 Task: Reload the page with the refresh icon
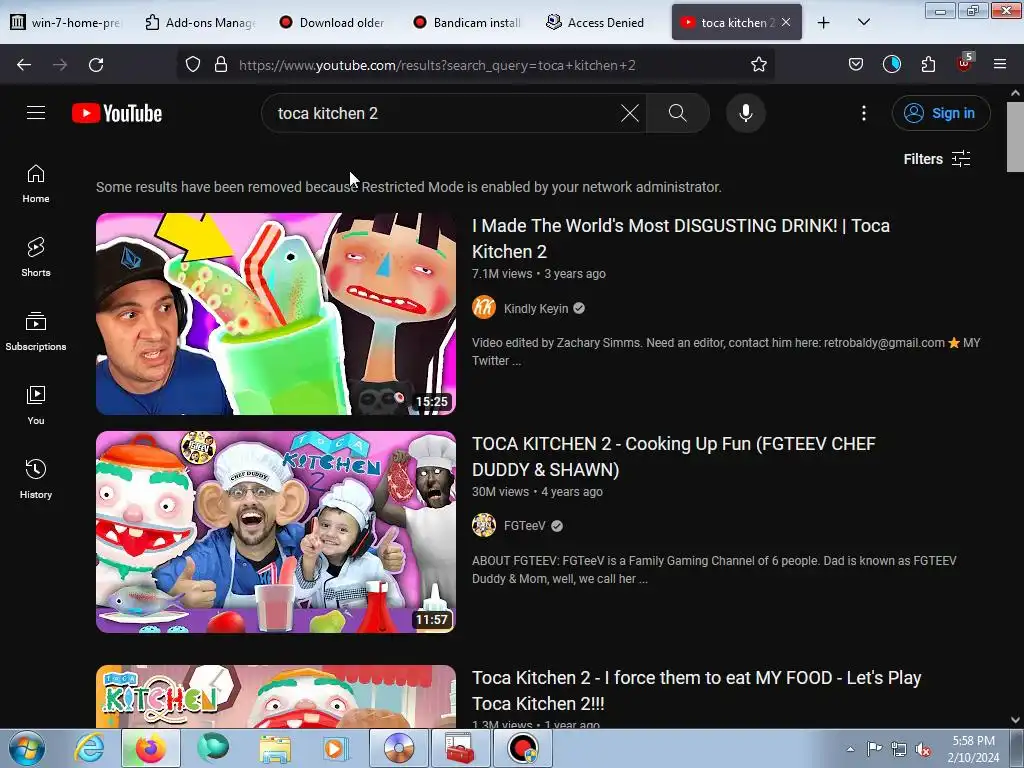point(96,65)
